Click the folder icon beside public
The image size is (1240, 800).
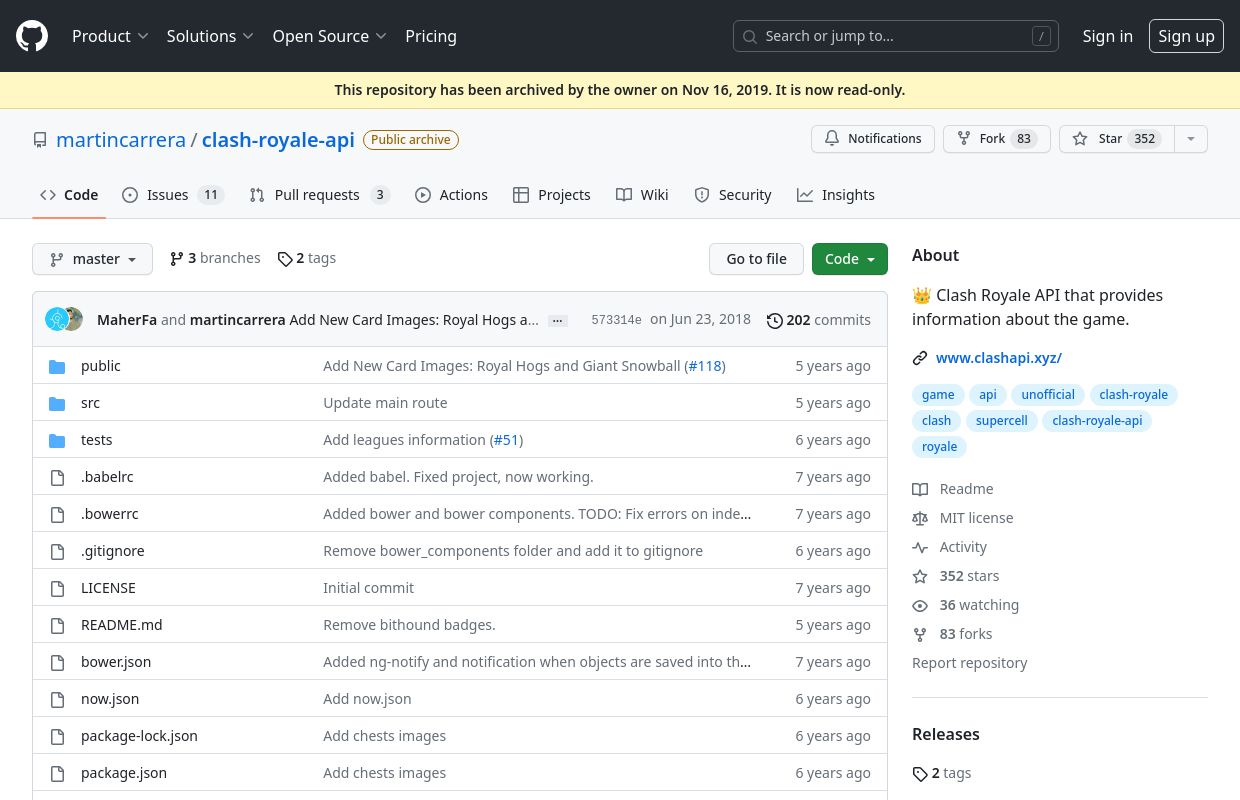(57, 366)
